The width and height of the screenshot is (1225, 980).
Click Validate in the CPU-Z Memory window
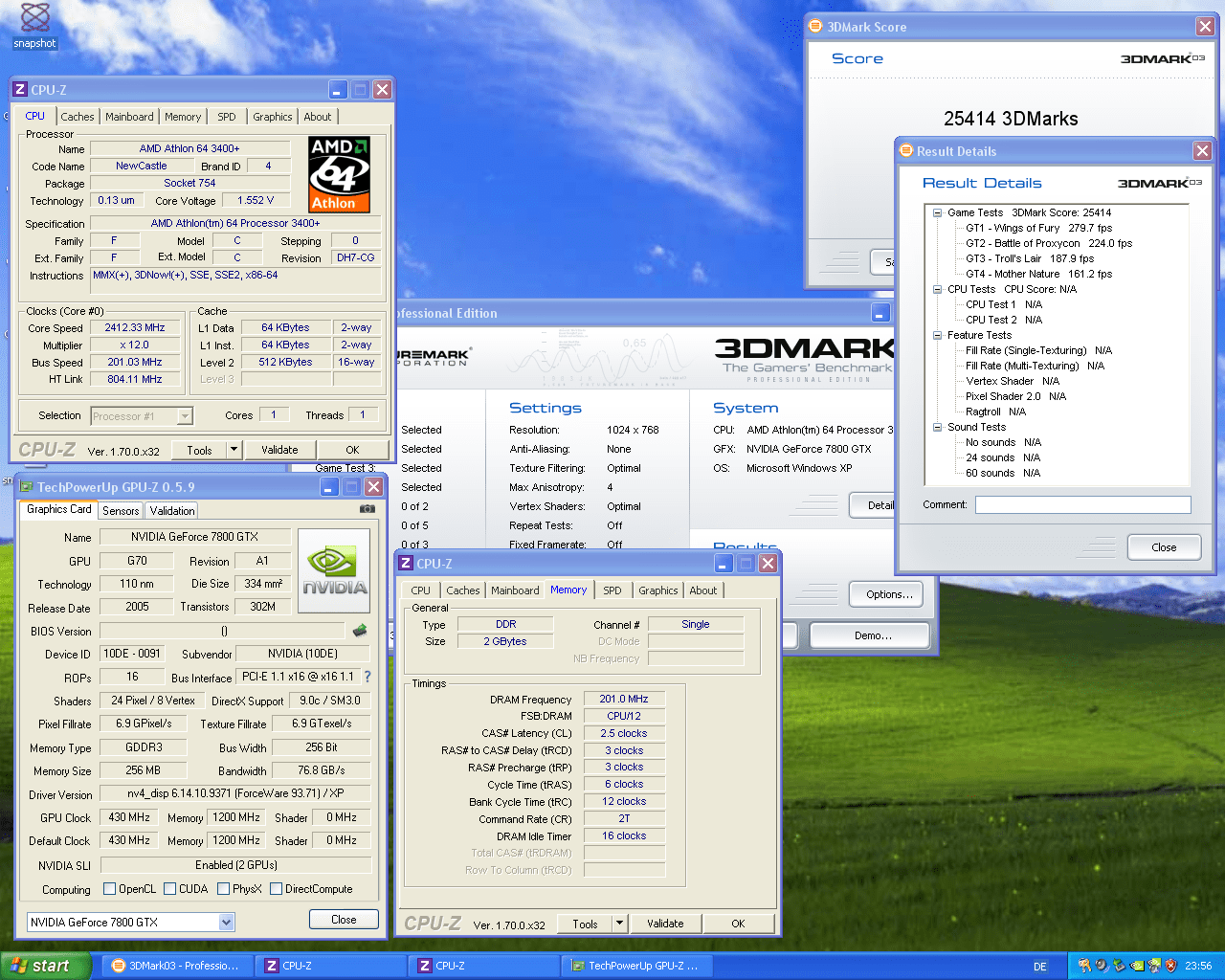pos(665,924)
